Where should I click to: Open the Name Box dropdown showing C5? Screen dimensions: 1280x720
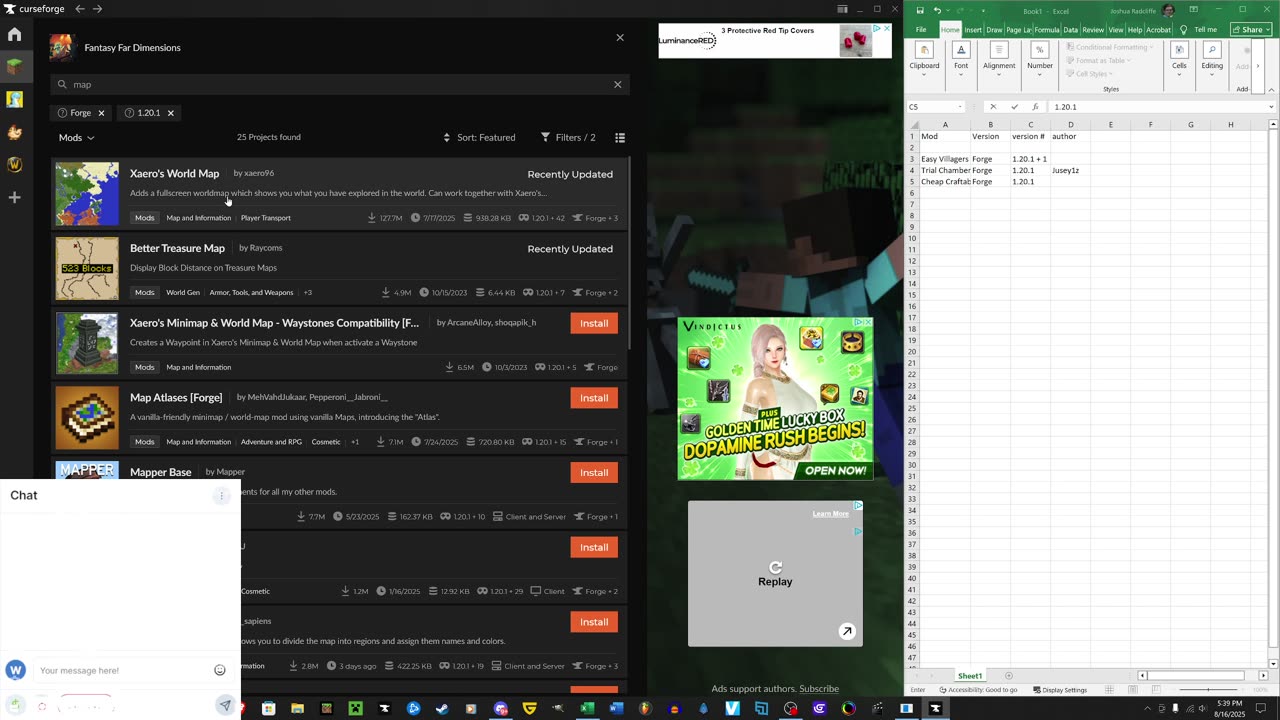tap(961, 107)
